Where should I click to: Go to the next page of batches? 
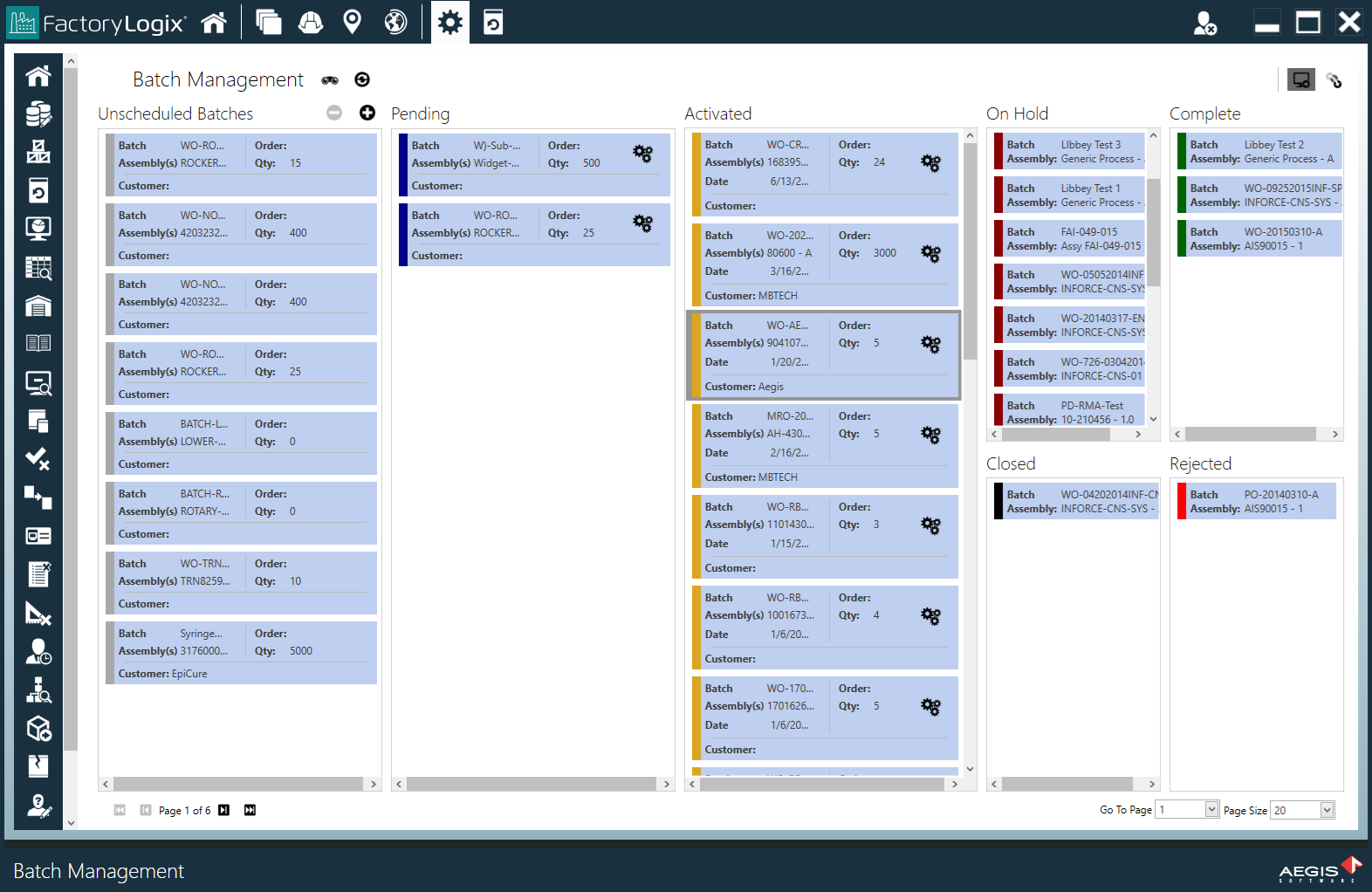pyautogui.click(x=224, y=810)
